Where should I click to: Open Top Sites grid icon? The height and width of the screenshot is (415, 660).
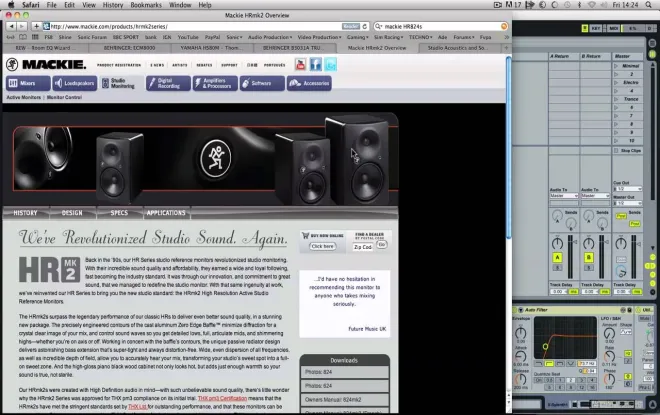pyautogui.click(x=35, y=37)
